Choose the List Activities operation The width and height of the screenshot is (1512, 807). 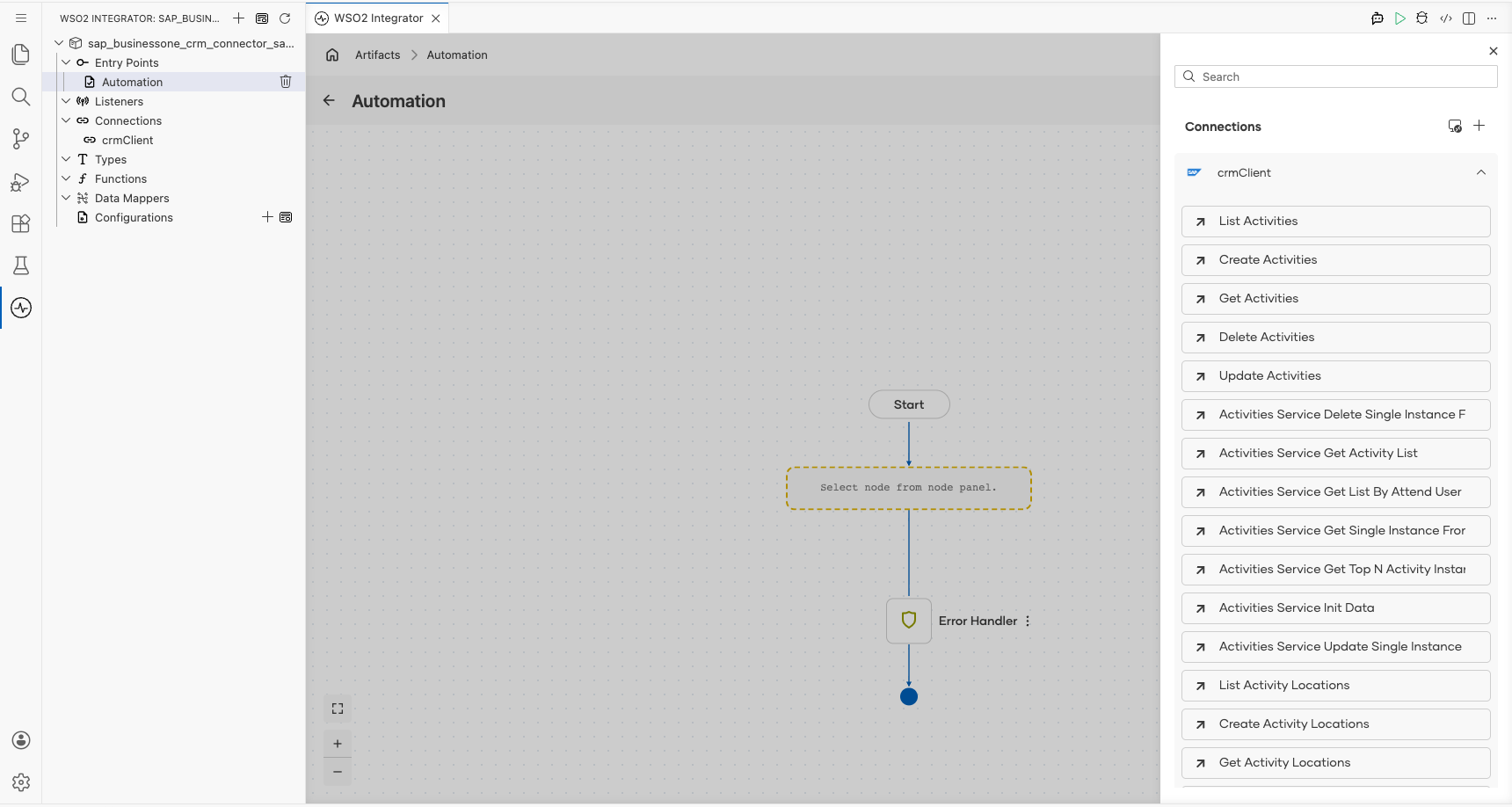(1336, 222)
